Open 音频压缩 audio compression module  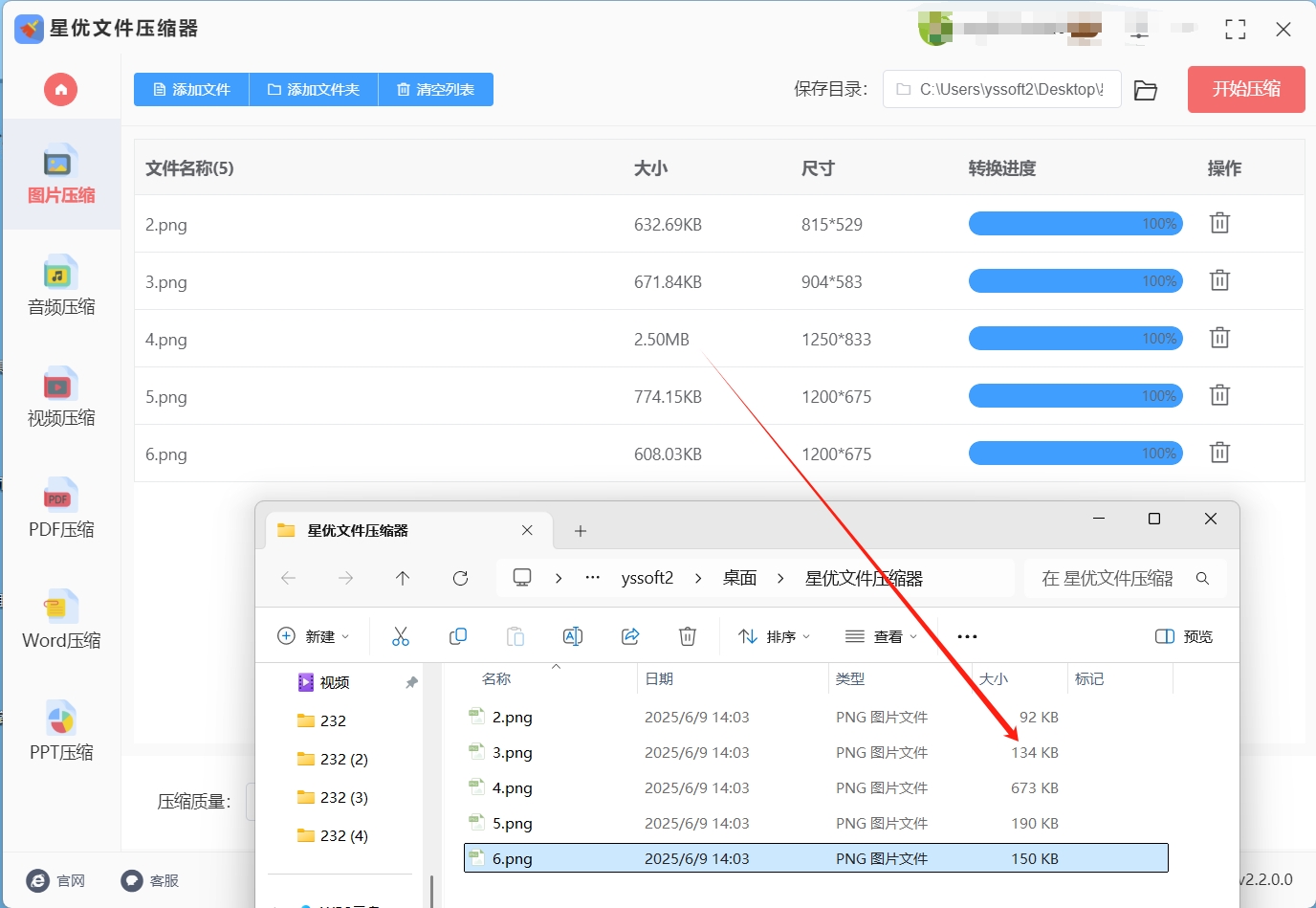pos(61,286)
